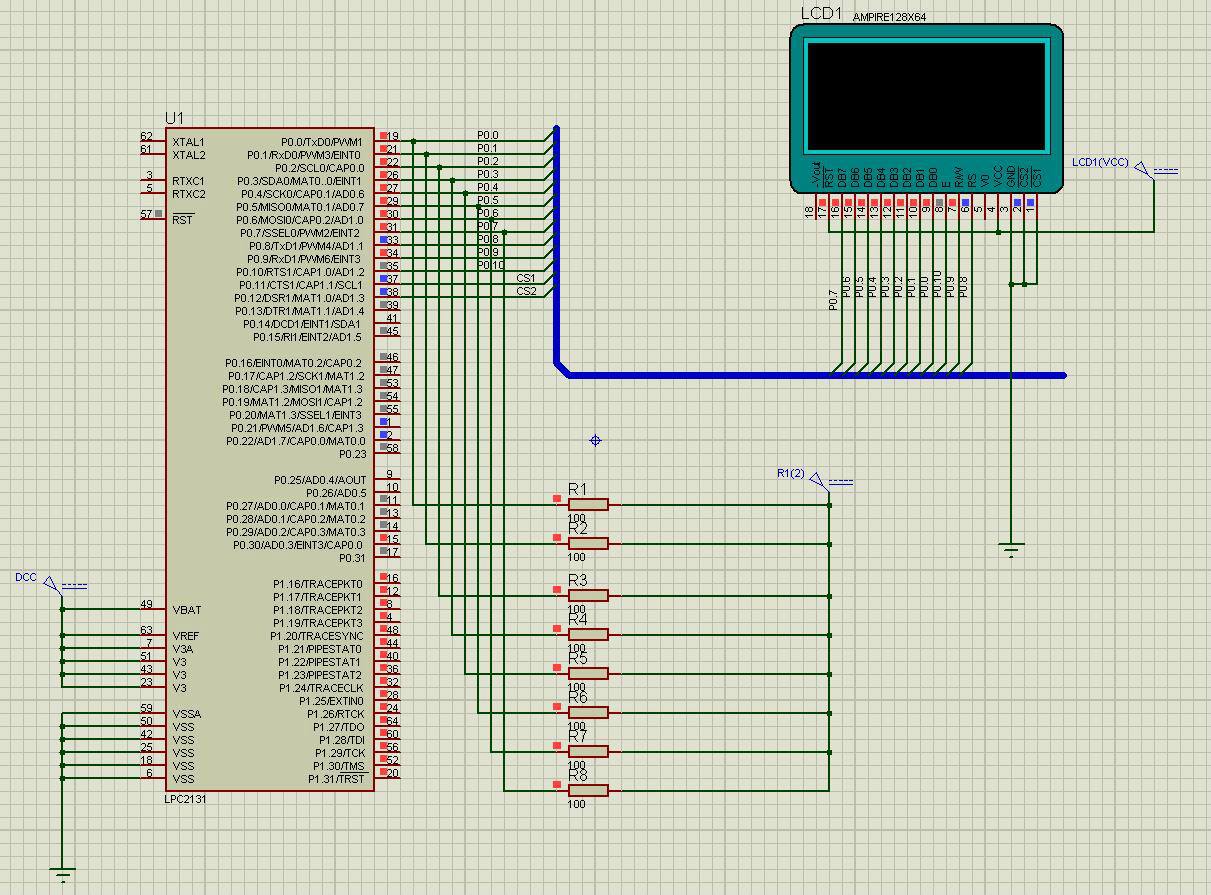Click the ground symbol below the LCD
This screenshot has width=1211, height=895.
[x=1011, y=549]
